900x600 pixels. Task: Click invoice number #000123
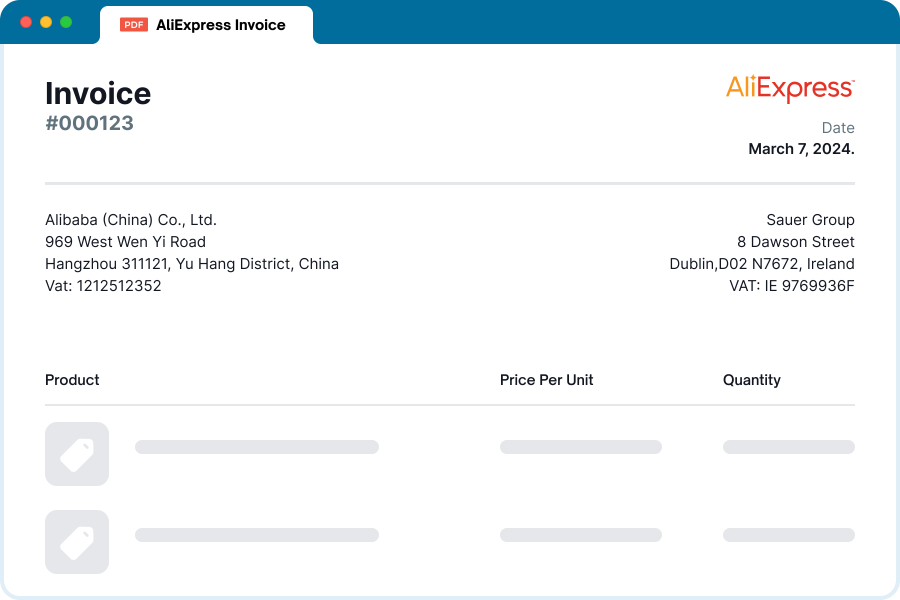pos(90,123)
